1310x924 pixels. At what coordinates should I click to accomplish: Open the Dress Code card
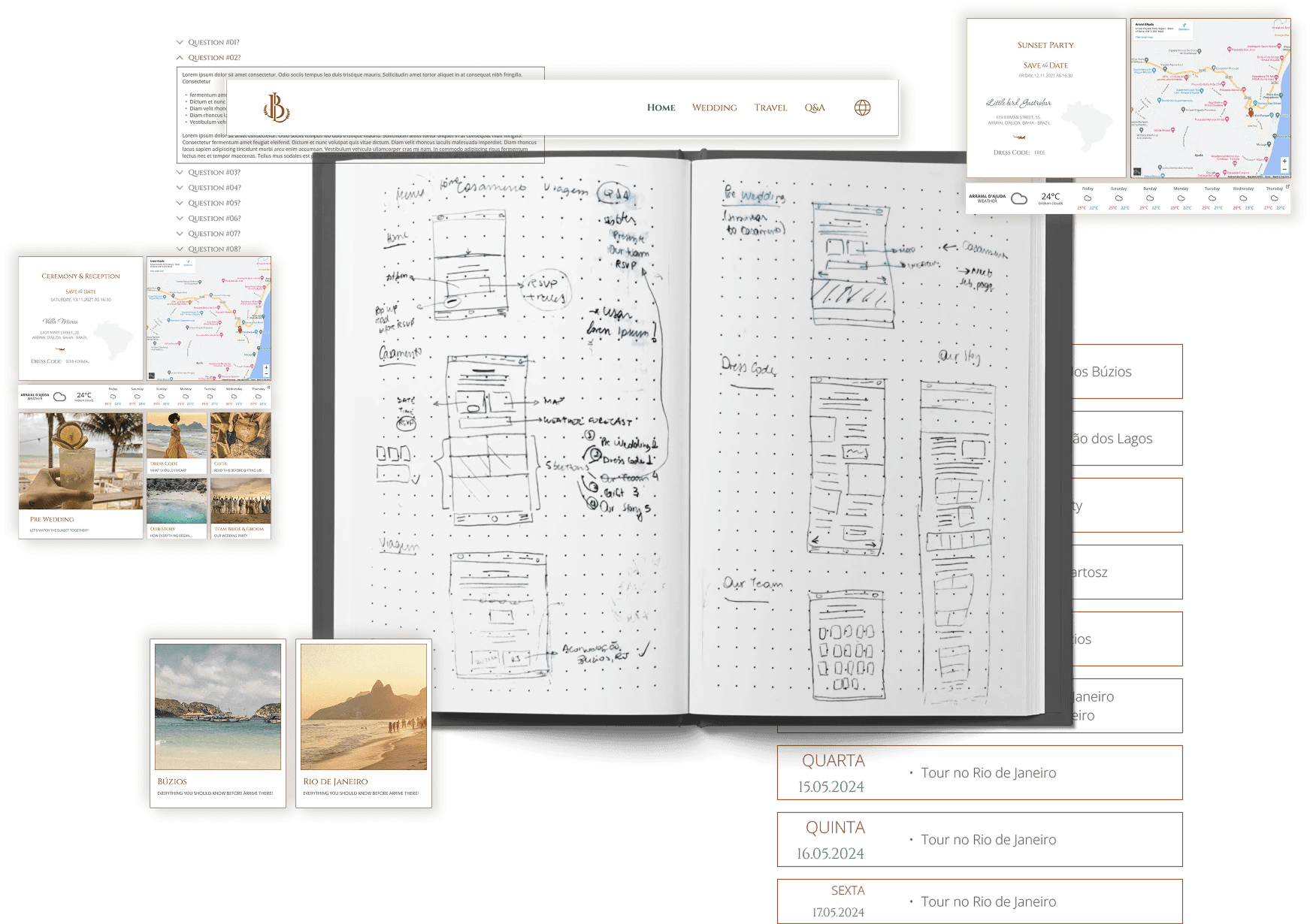point(177,443)
